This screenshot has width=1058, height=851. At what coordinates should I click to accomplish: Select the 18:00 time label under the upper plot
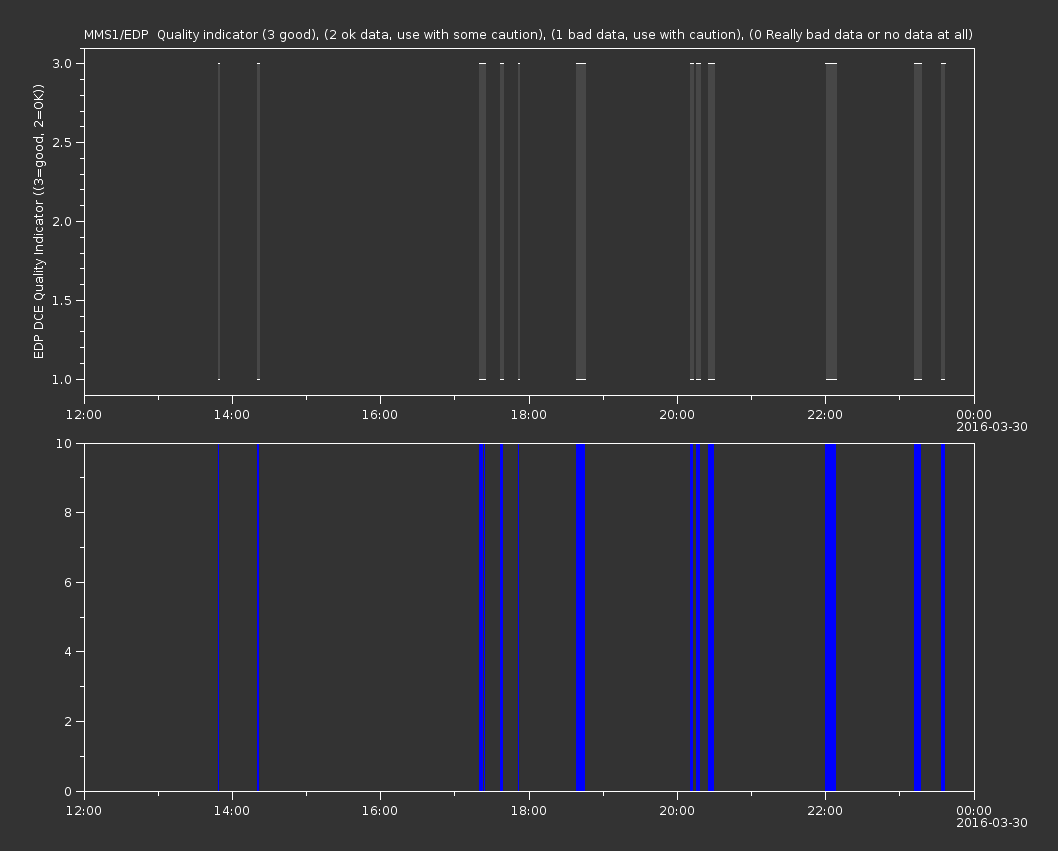pos(528,414)
